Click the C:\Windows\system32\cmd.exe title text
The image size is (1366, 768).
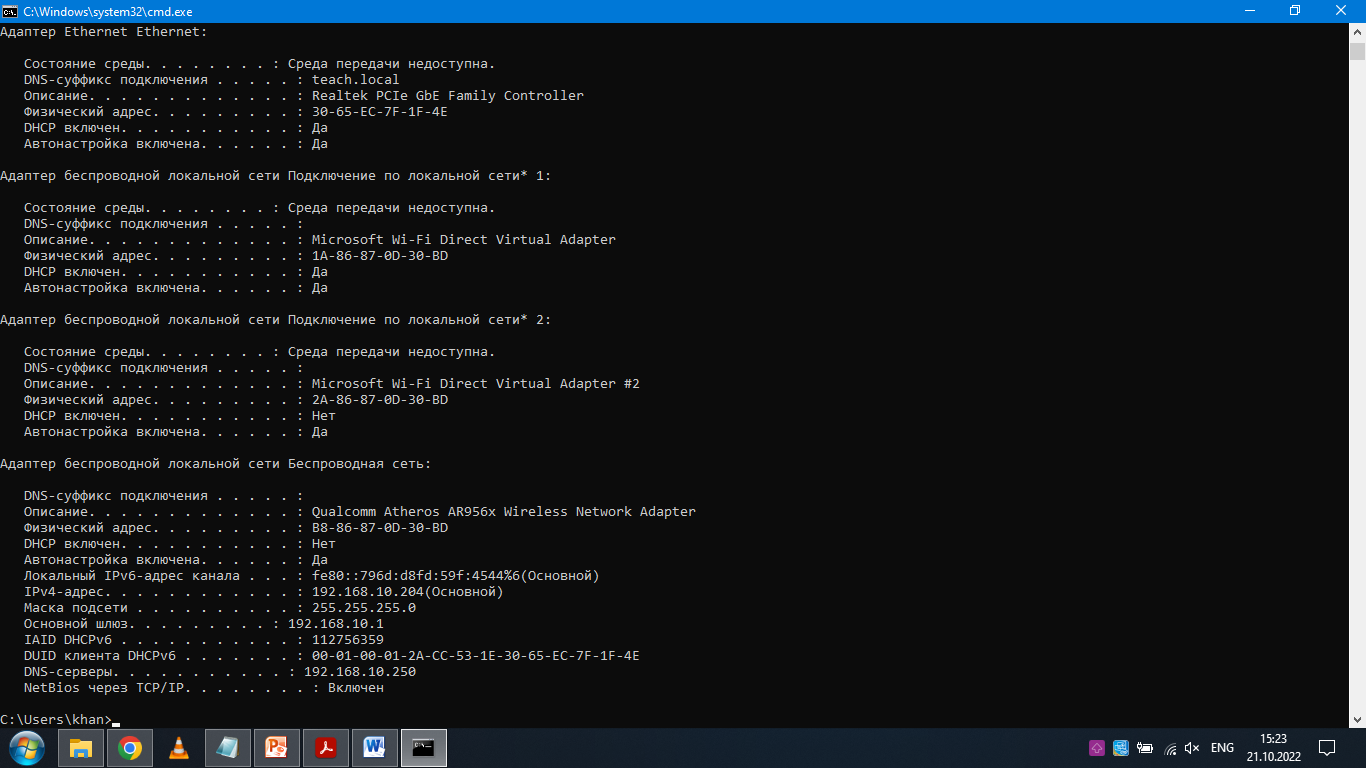(x=108, y=11)
